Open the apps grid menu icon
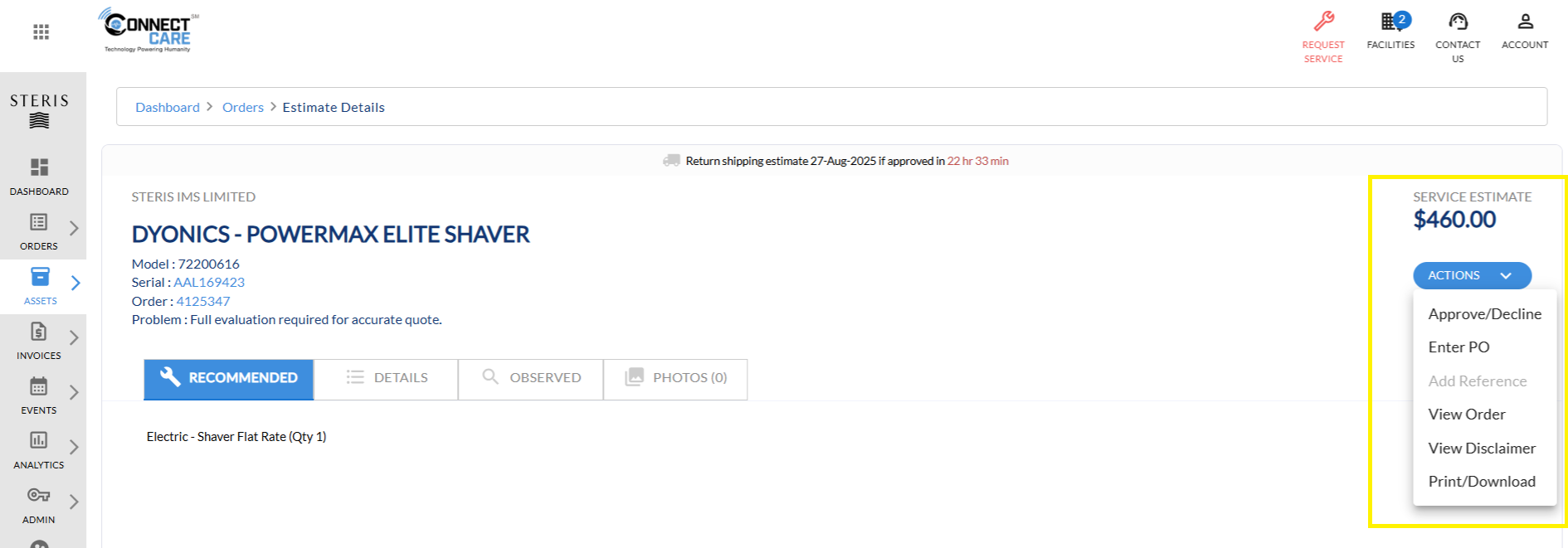 pos(41,32)
